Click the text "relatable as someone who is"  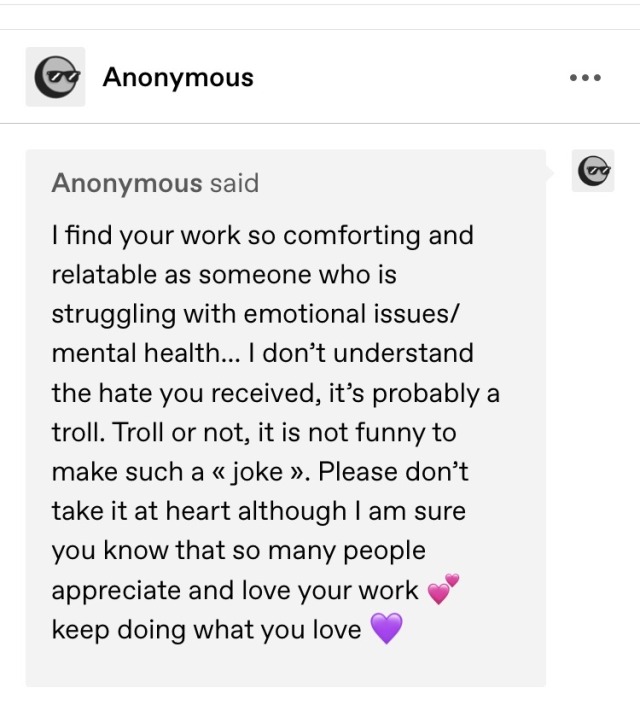click(224, 274)
